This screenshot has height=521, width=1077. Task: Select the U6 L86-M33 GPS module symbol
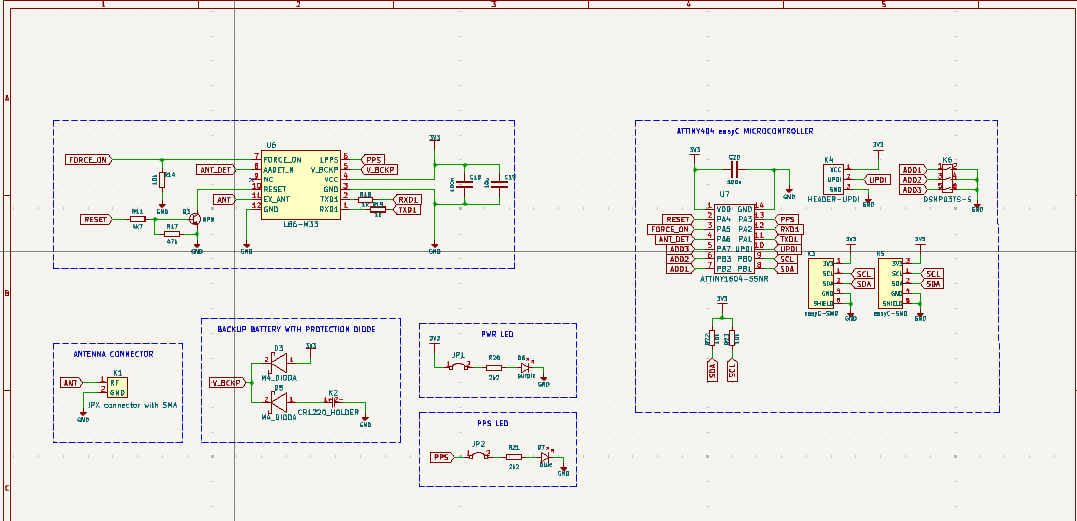point(300,184)
